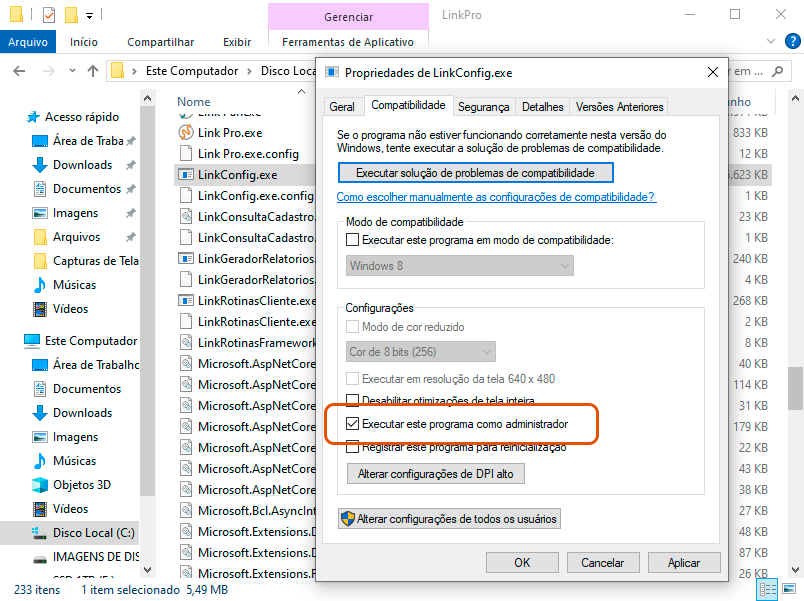The width and height of the screenshot is (804, 601).
Task: Click the Disco Local (C:) drive icon
Action: pos(40,533)
